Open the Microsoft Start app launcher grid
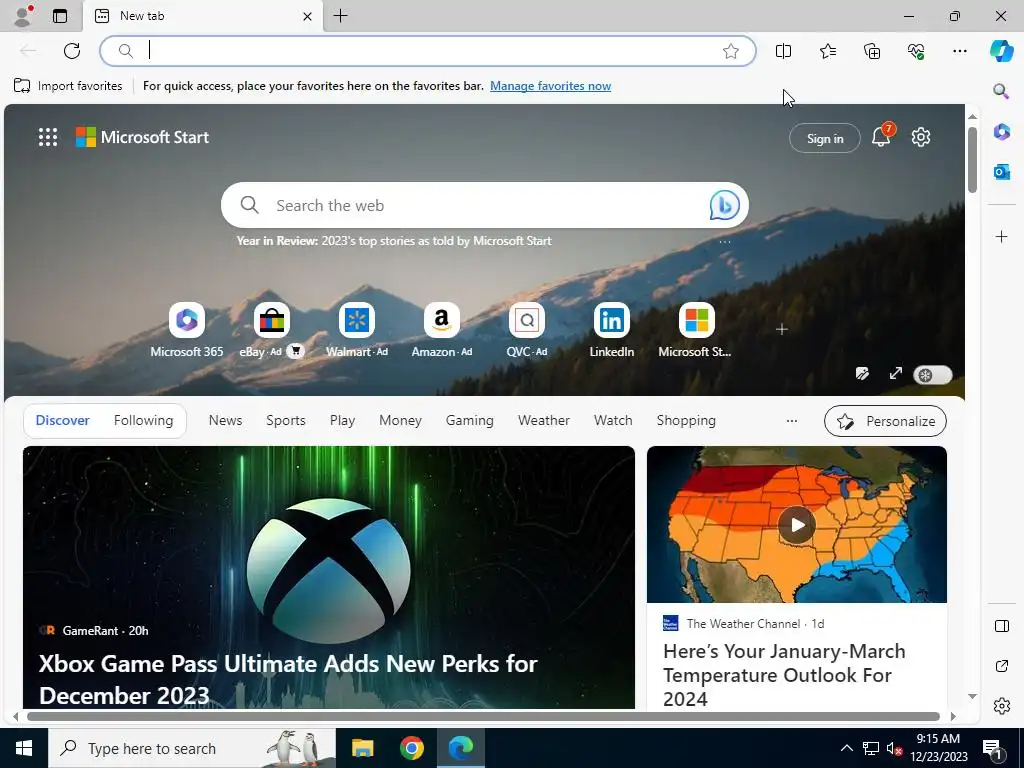The height and width of the screenshot is (768, 1024). (48, 137)
